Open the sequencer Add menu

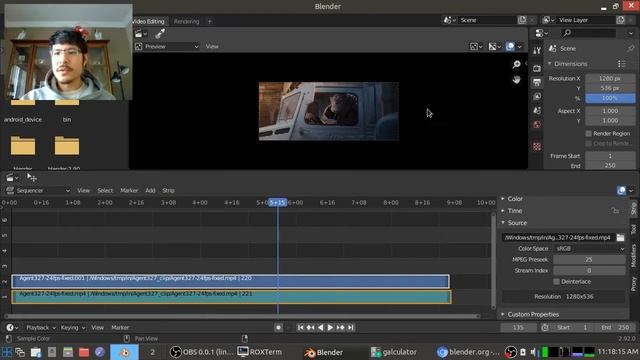pos(150,191)
